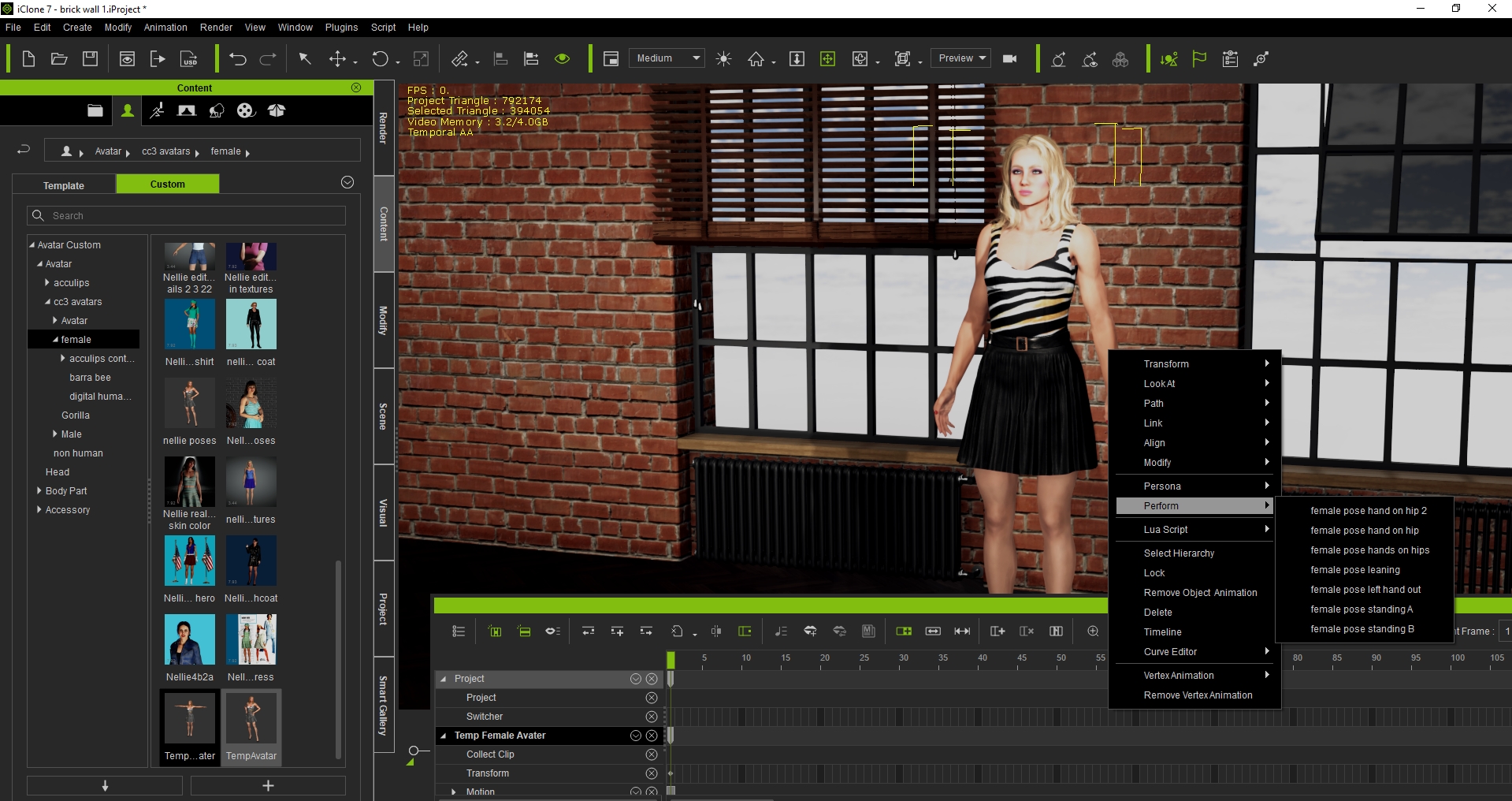This screenshot has height=801, width=1512.
Task: Toggle the green object-related track filter
Action: (x=495, y=631)
